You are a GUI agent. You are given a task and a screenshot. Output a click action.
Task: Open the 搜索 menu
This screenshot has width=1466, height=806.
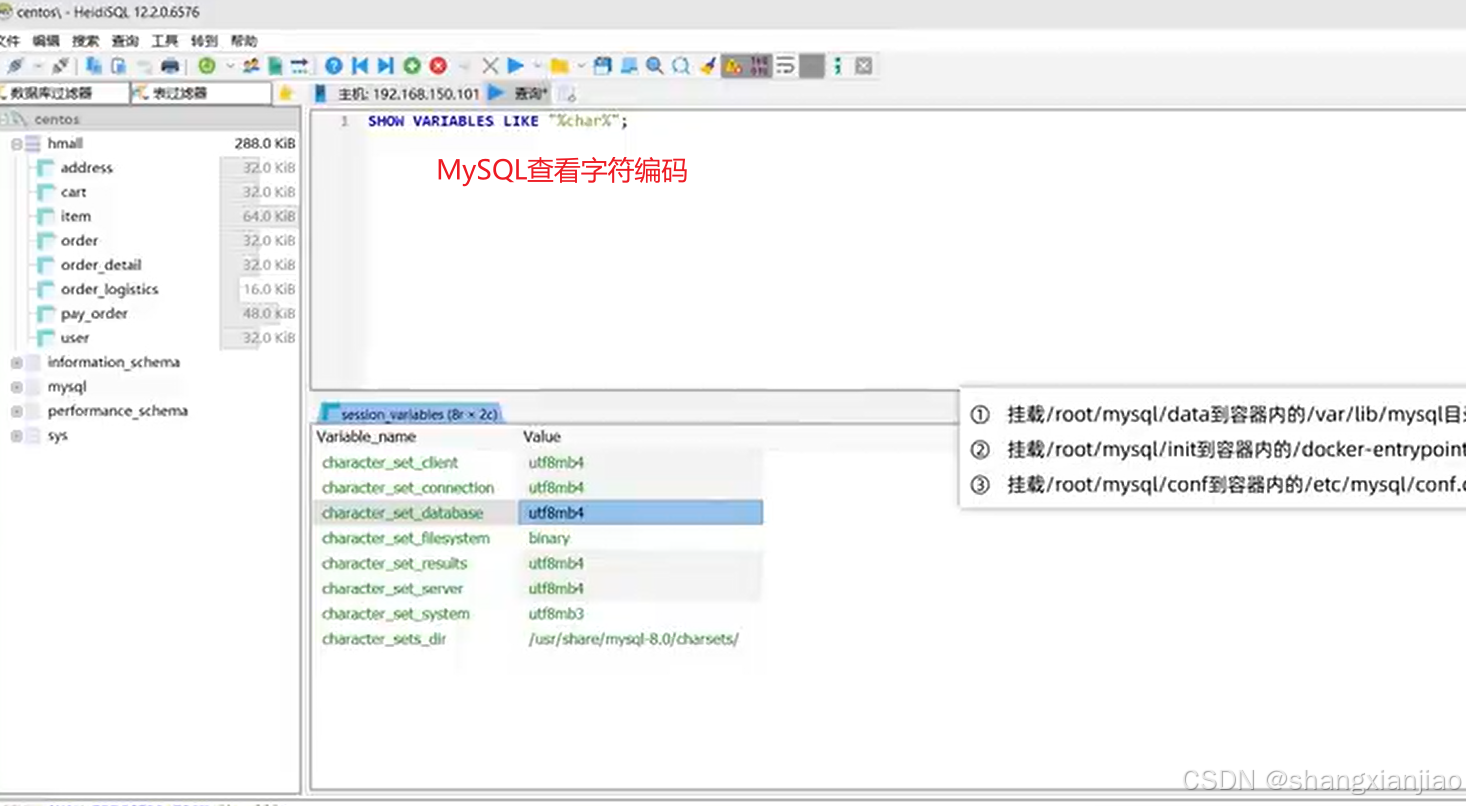click(x=86, y=41)
